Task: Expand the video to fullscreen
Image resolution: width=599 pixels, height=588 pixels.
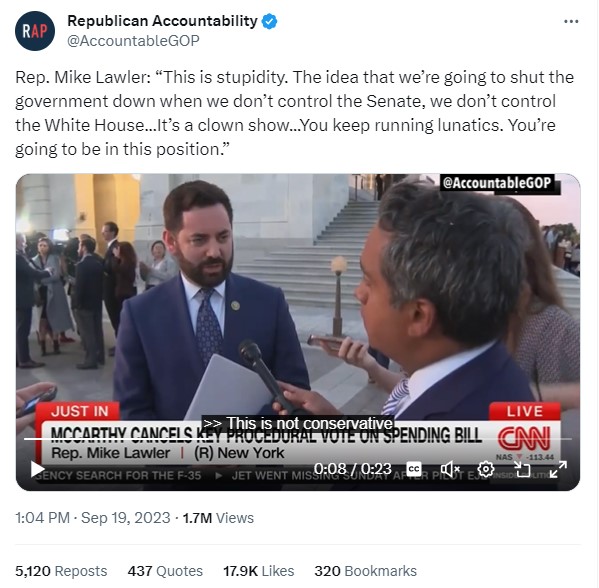Action: tap(558, 469)
